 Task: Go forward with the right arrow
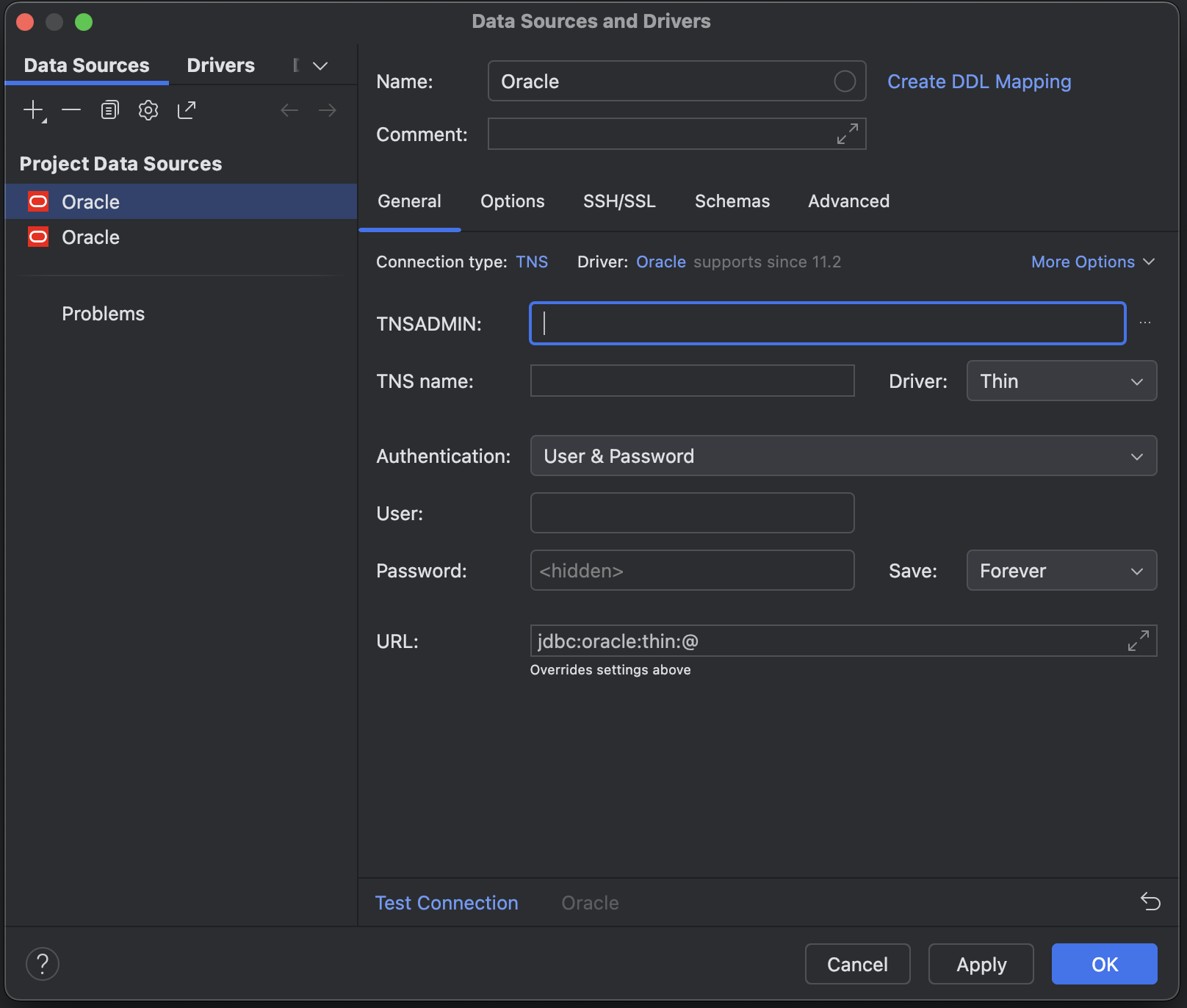click(328, 110)
